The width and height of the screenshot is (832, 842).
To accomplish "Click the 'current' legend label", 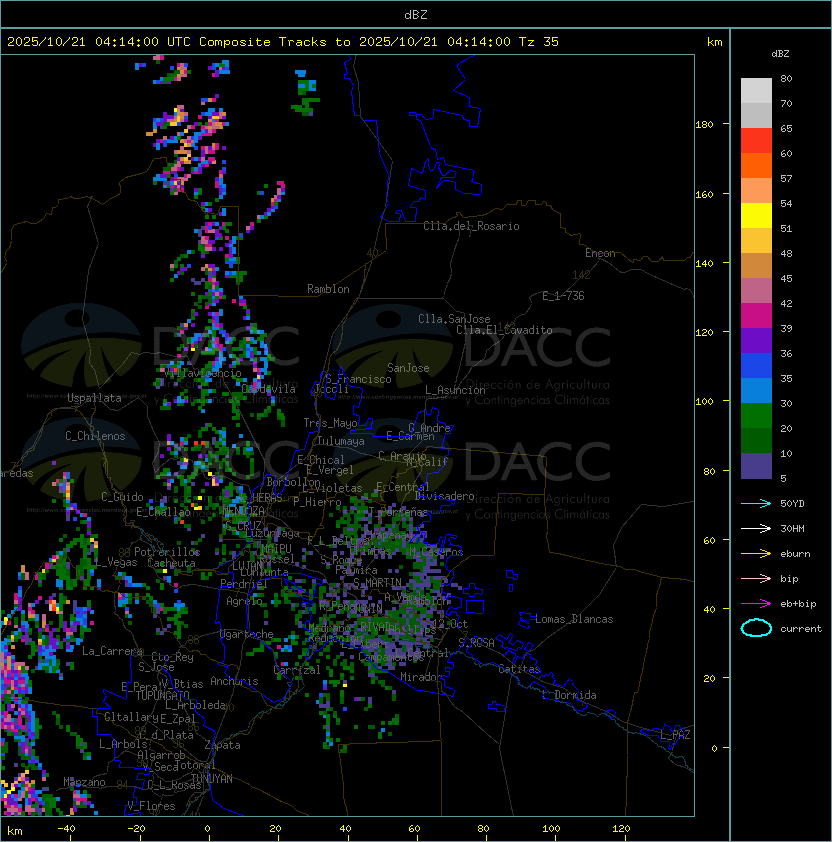I will point(801,628).
